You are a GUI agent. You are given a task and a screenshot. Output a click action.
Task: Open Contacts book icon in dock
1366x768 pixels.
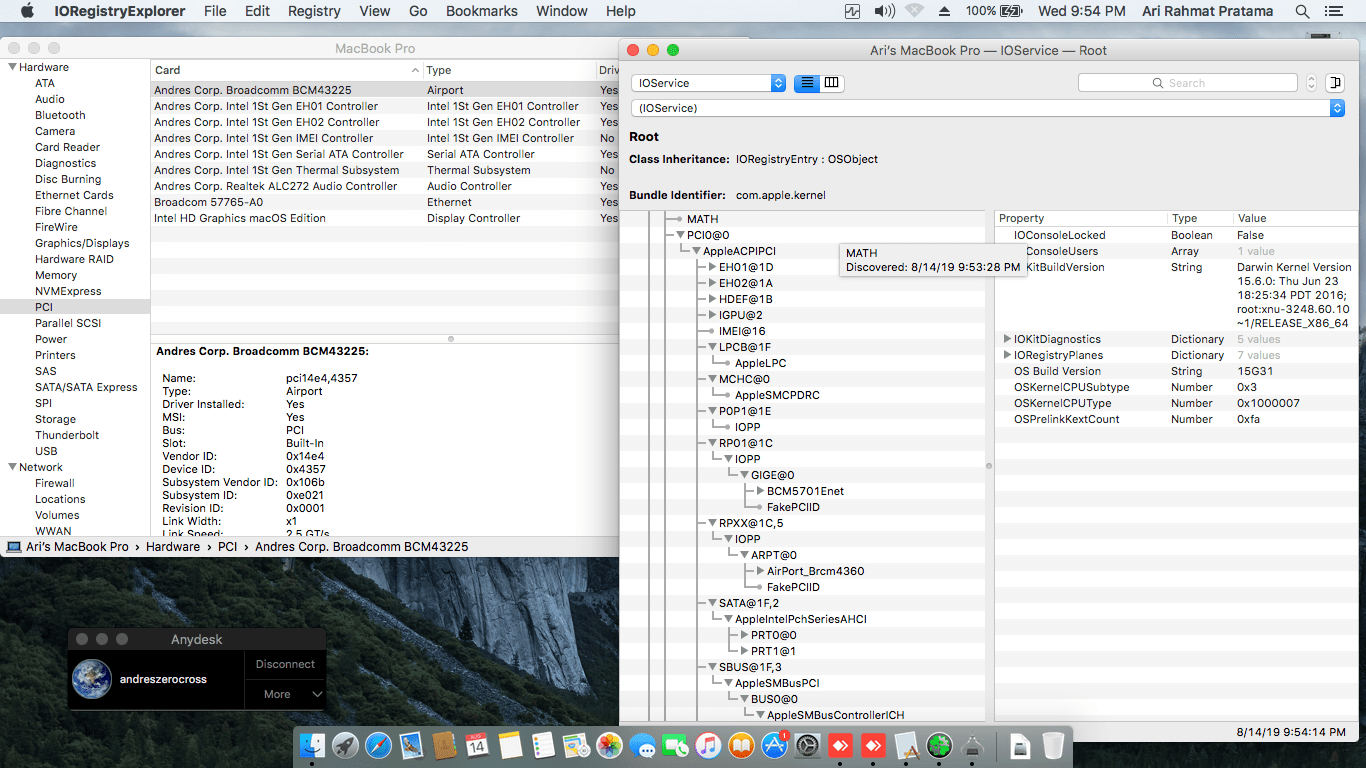click(x=444, y=745)
